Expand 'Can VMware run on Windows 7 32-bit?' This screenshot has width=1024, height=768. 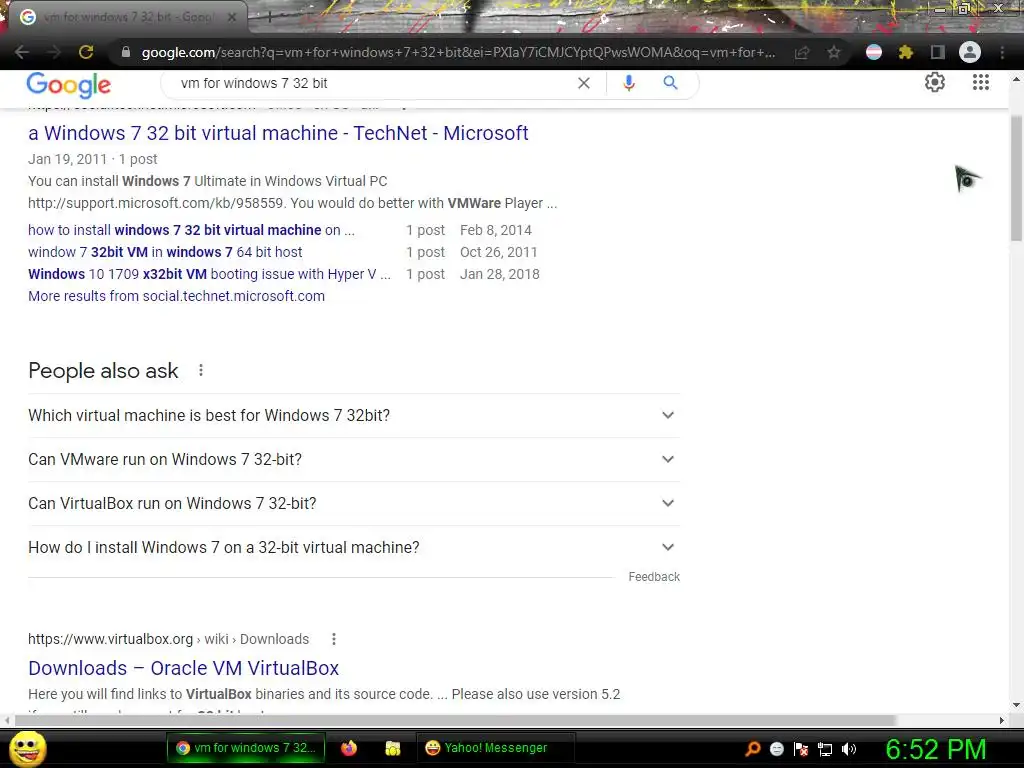354,459
